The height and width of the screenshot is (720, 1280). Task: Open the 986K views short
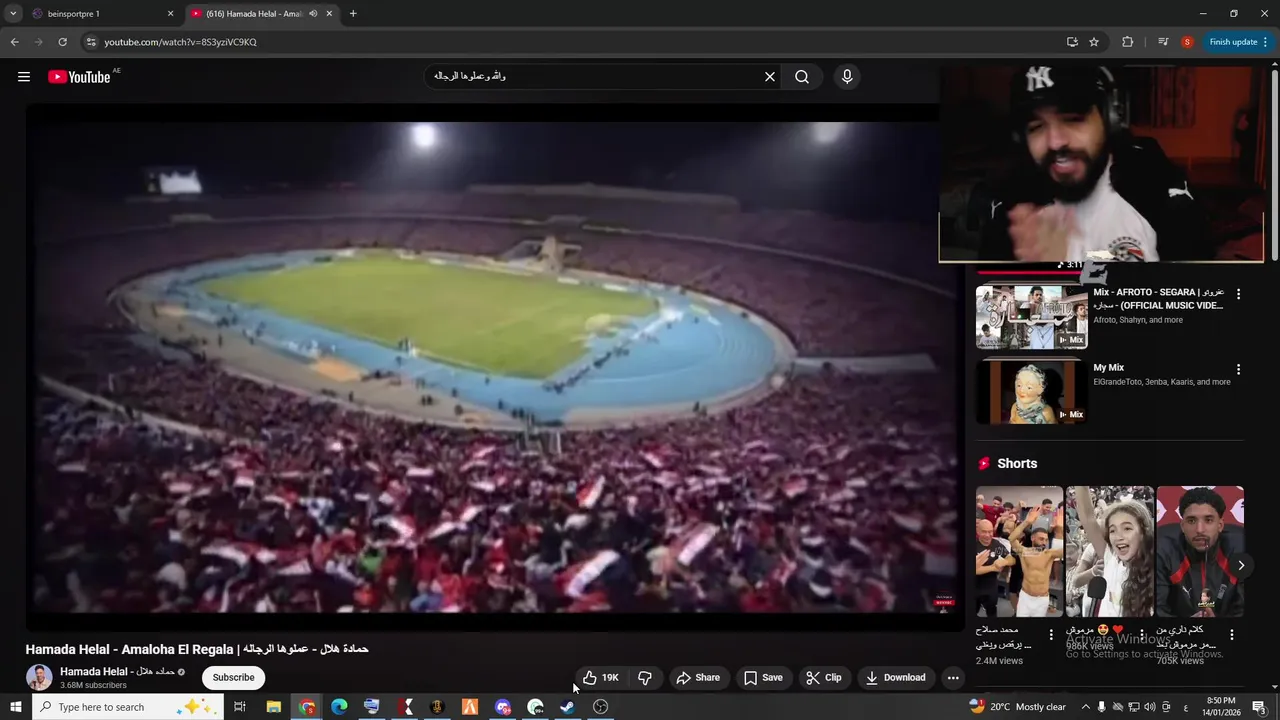click(x=1109, y=552)
